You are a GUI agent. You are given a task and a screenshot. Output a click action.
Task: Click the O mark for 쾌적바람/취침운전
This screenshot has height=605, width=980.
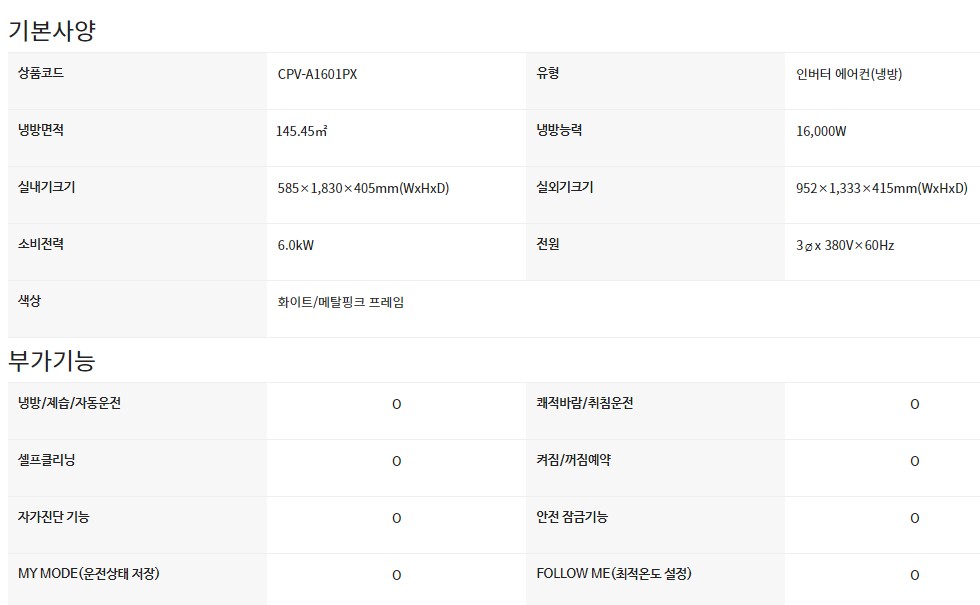click(x=914, y=404)
